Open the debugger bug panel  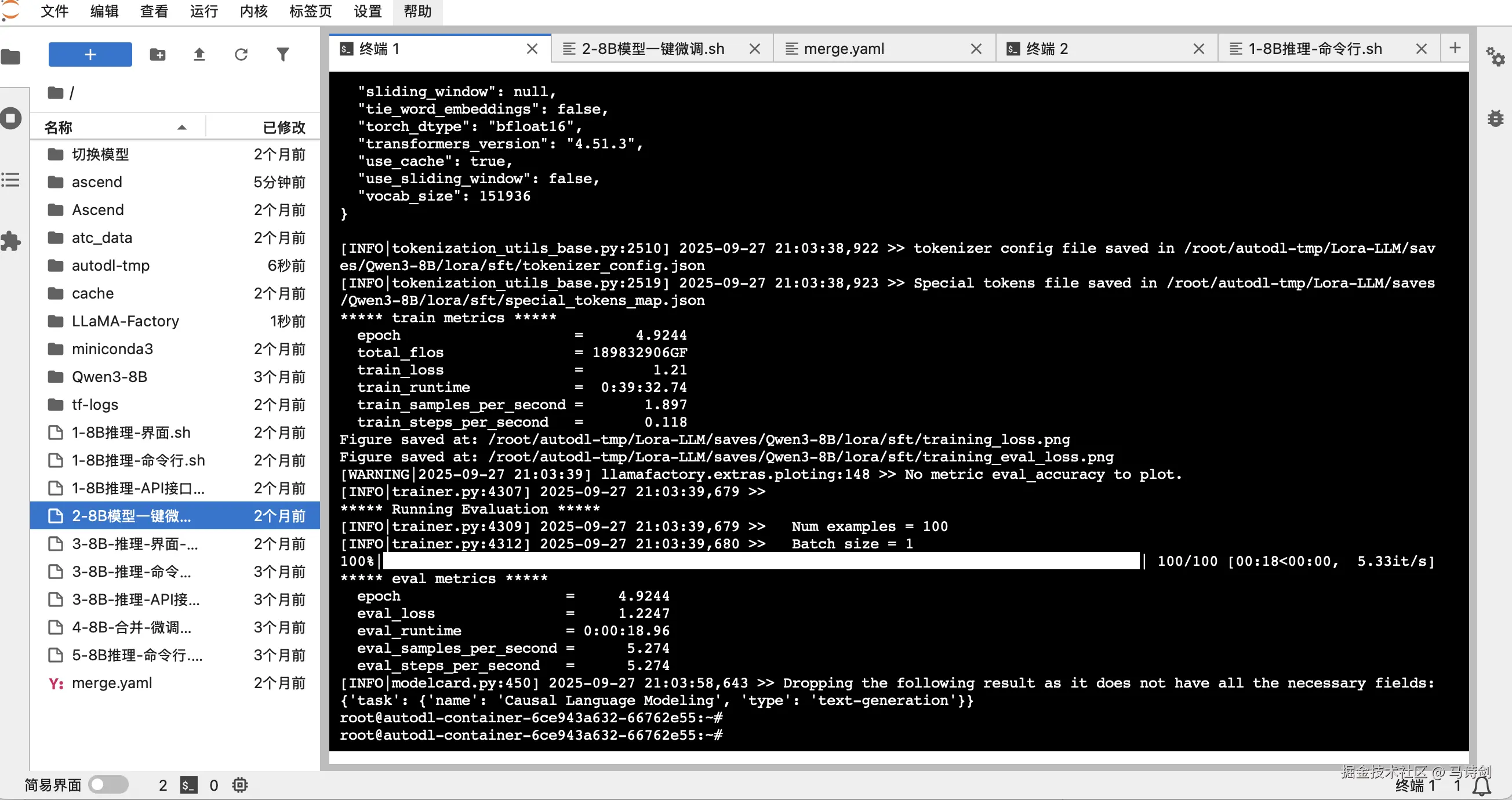1496,117
